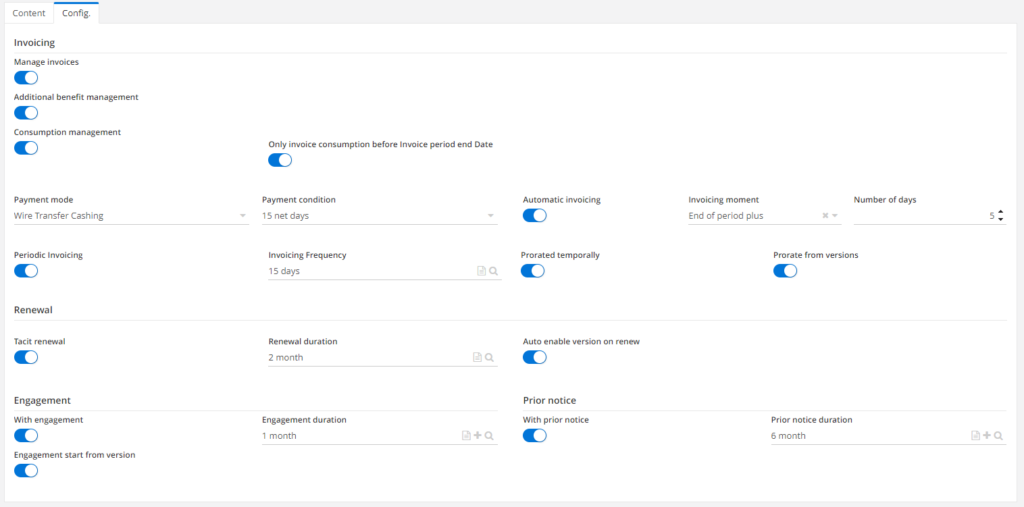1024x507 pixels.
Task: Select the Config. tab
Action: point(76,13)
